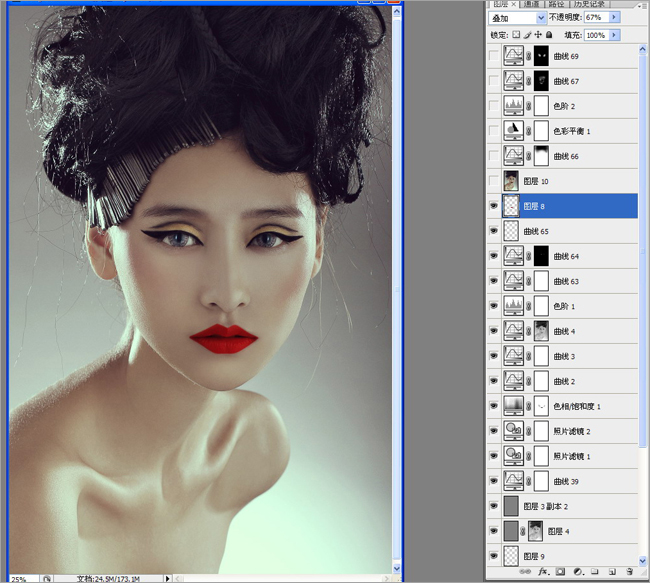
Task: Click image window scroll up arrow
Action: (x=397, y=12)
